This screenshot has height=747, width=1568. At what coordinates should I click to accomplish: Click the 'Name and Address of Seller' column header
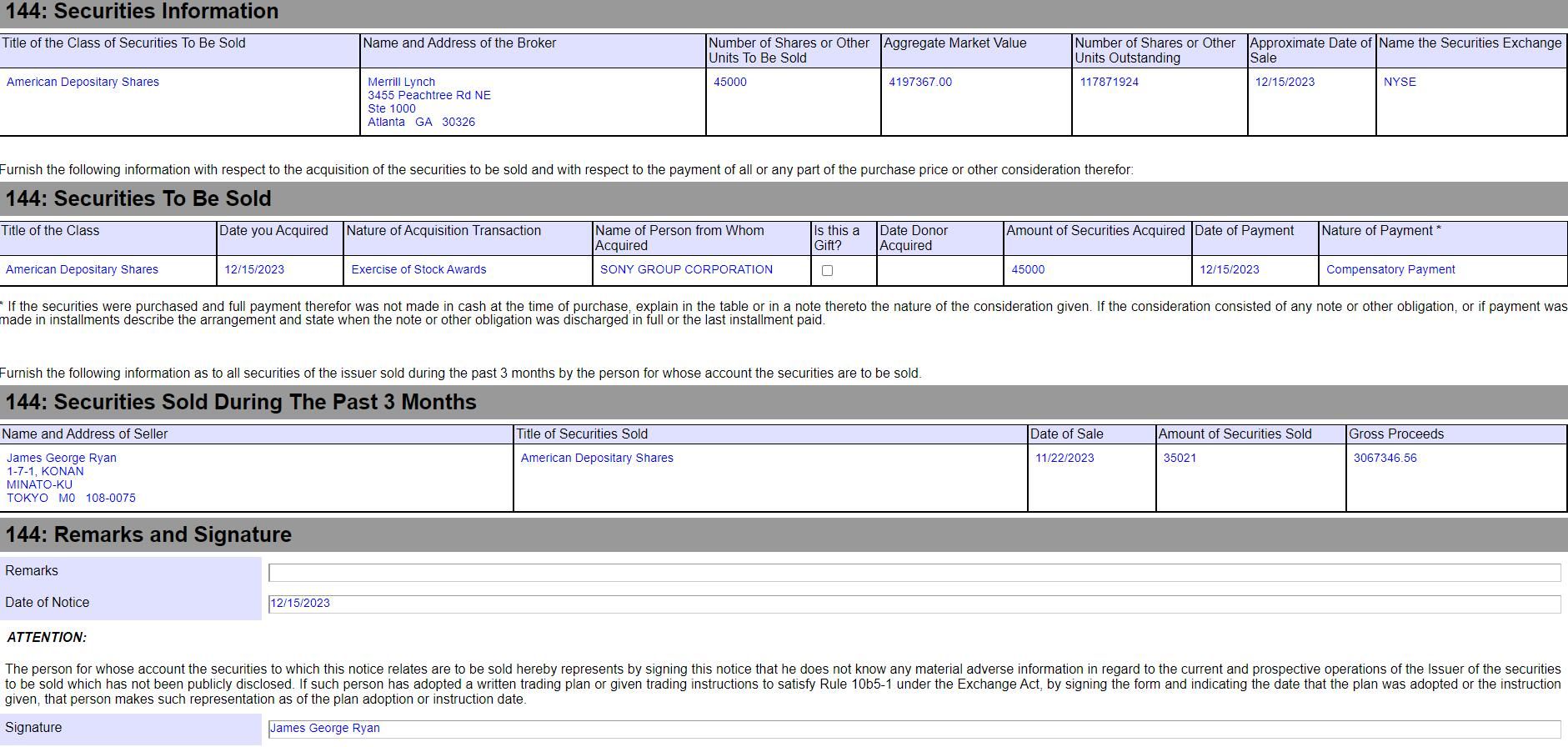(x=85, y=434)
